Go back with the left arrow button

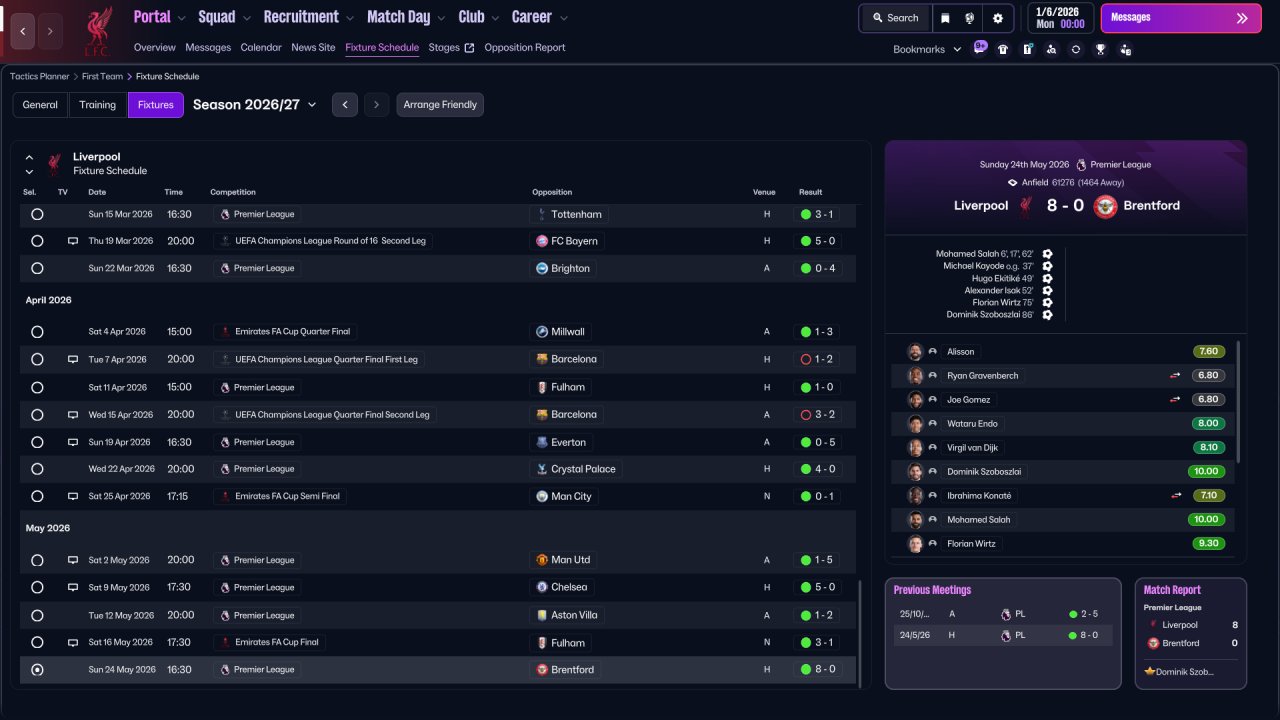tap(22, 31)
